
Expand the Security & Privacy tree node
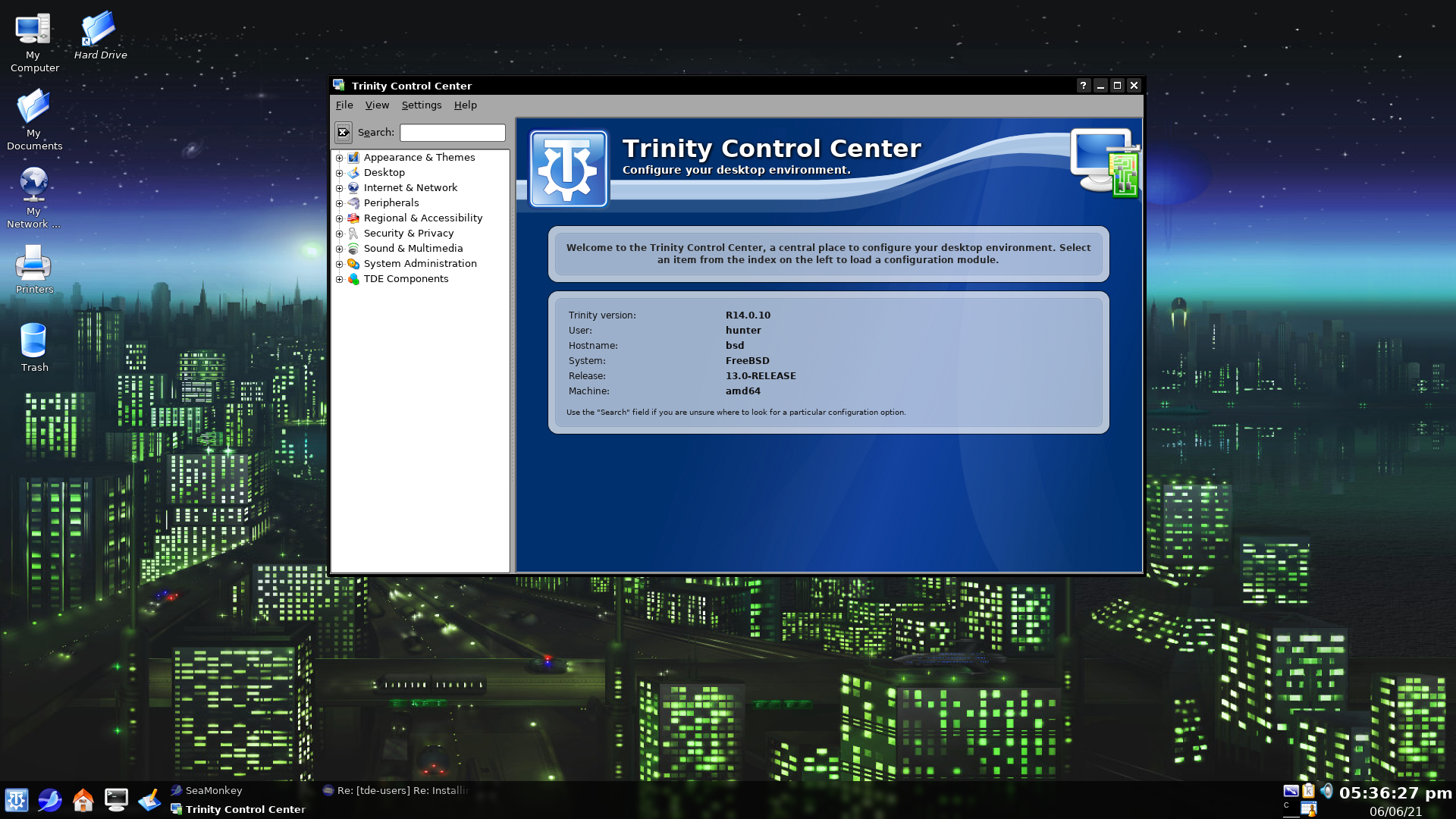pyautogui.click(x=340, y=234)
